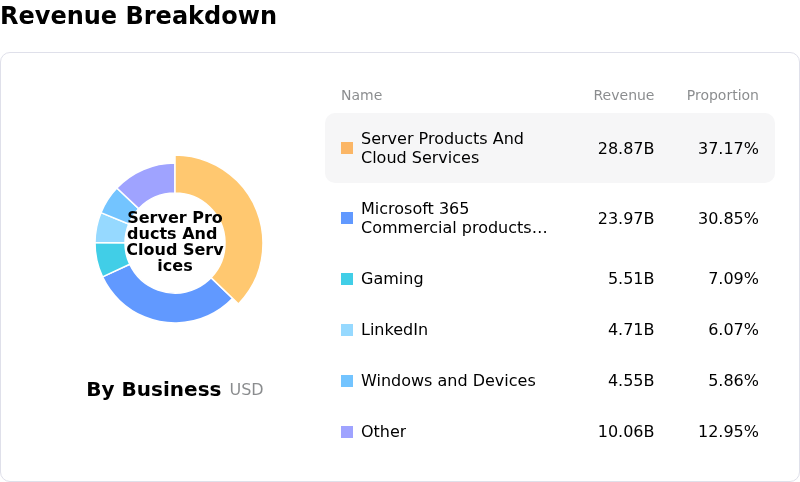Click the orange Server Products legend swatch
Image resolution: width=800 pixels, height=482 pixels.
click(x=347, y=148)
